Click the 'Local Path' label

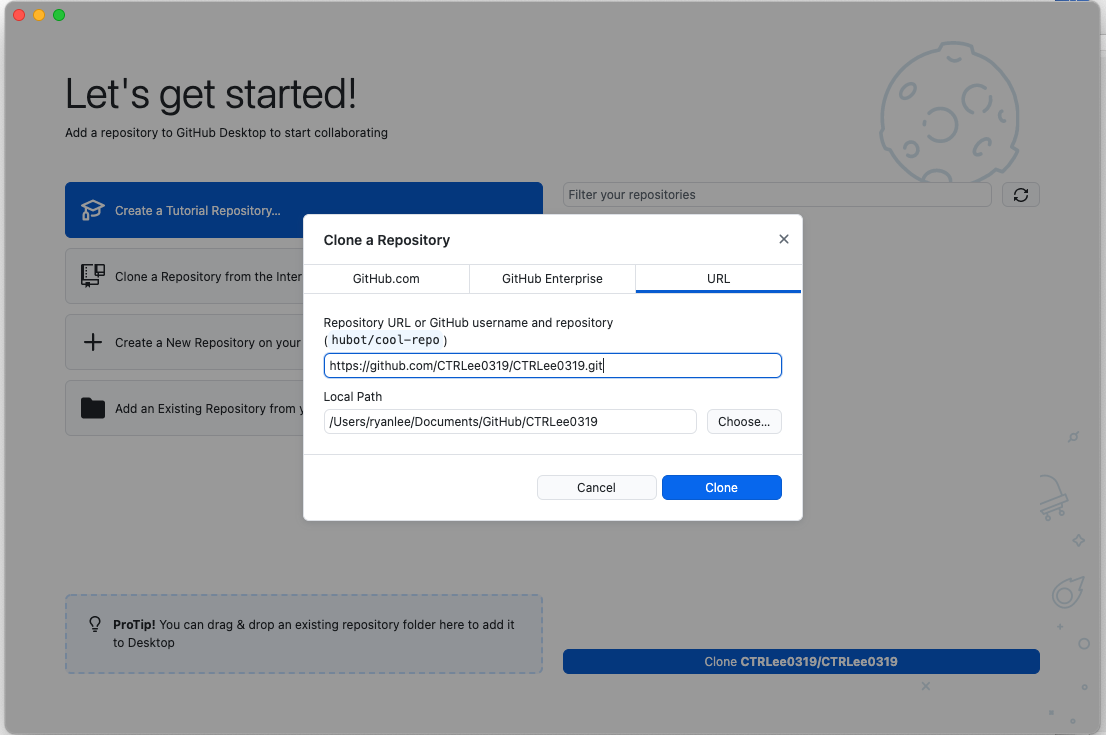coord(353,396)
